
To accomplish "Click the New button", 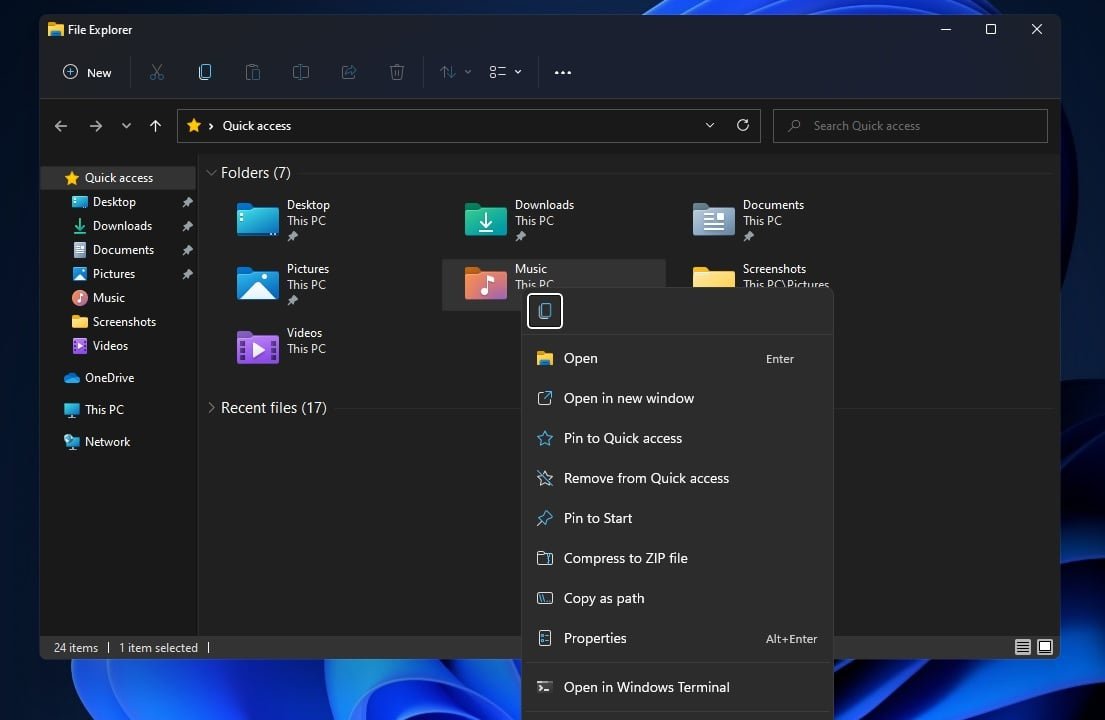I will [88, 72].
